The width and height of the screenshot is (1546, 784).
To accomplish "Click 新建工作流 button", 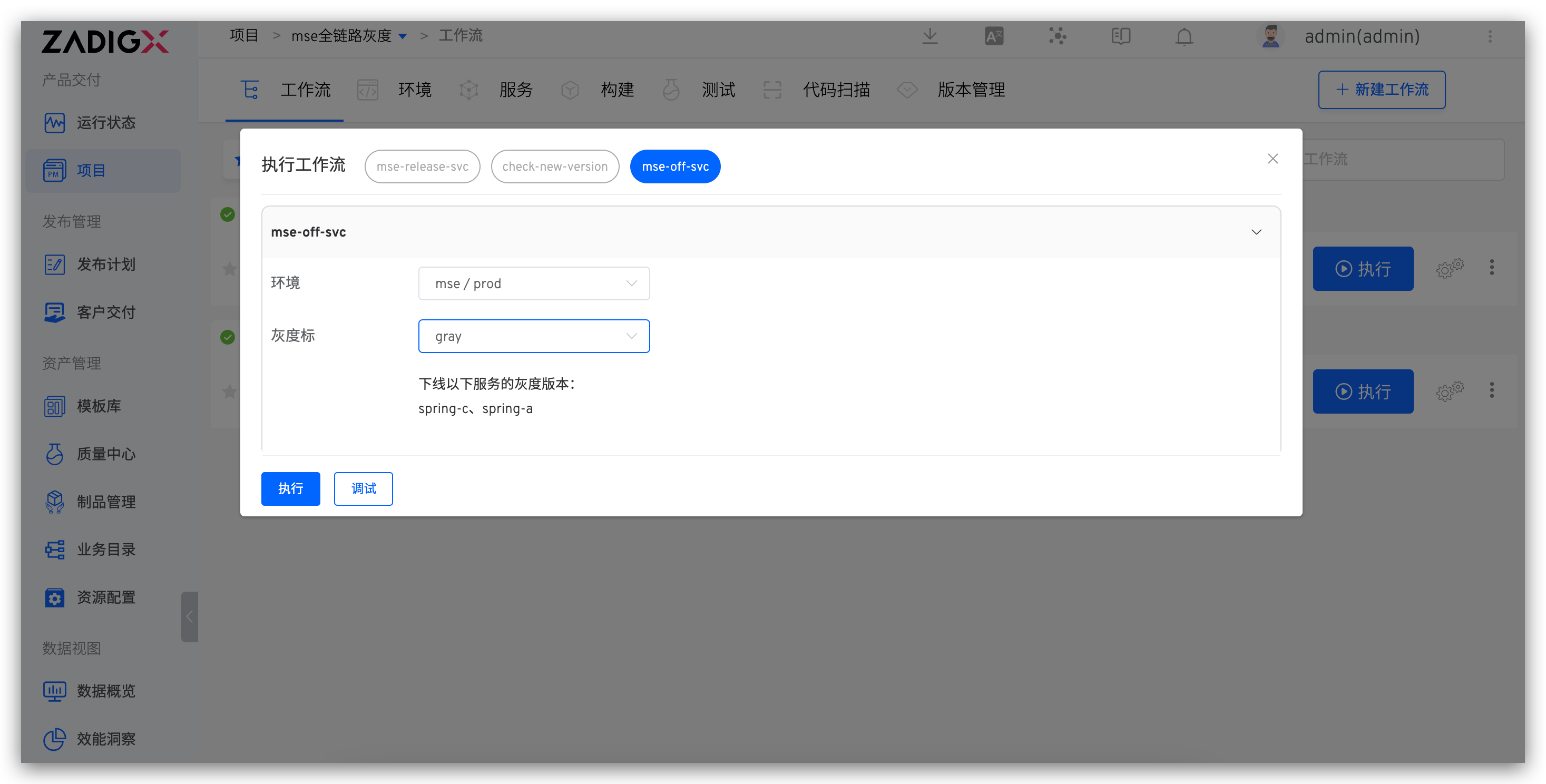I will click(x=1381, y=90).
